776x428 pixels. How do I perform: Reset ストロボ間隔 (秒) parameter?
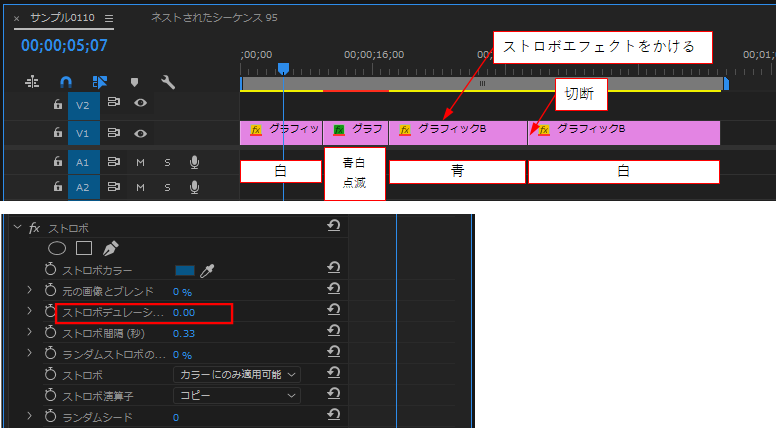point(334,331)
